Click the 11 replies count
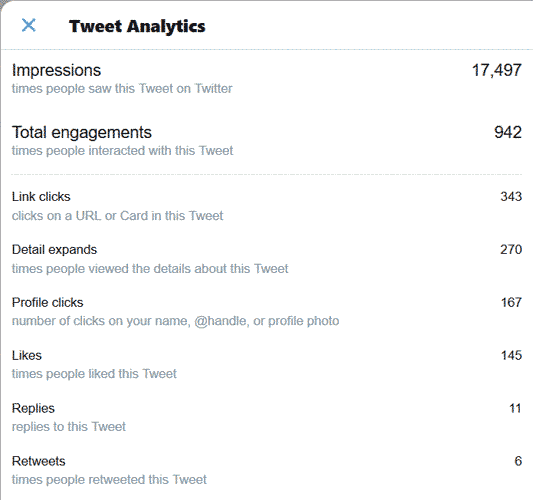Image resolution: width=533 pixels, height=500 pixels. (x=515, y=408)
